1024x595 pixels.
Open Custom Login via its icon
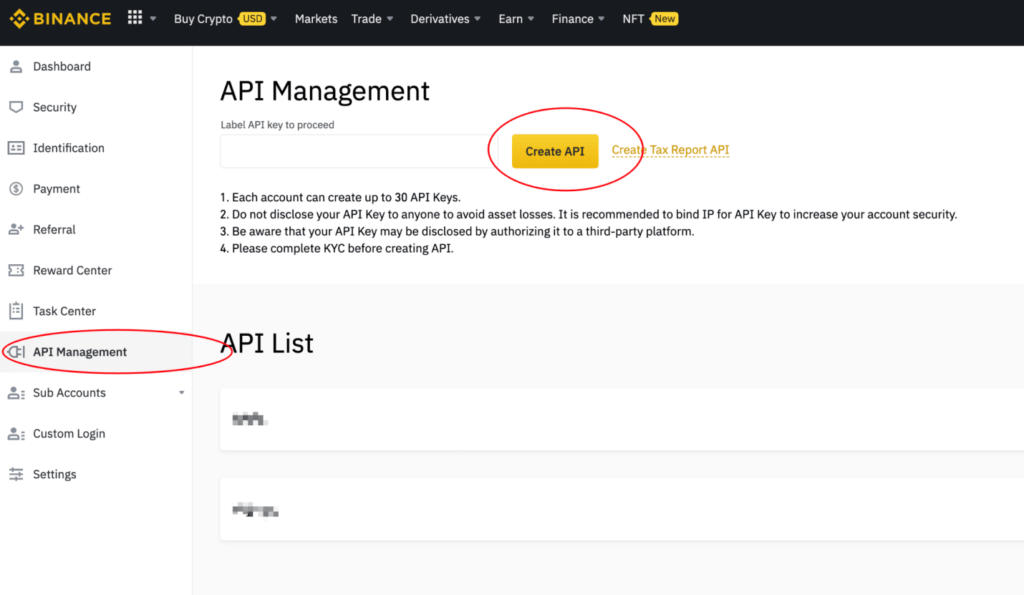click(x=15, y=433)
